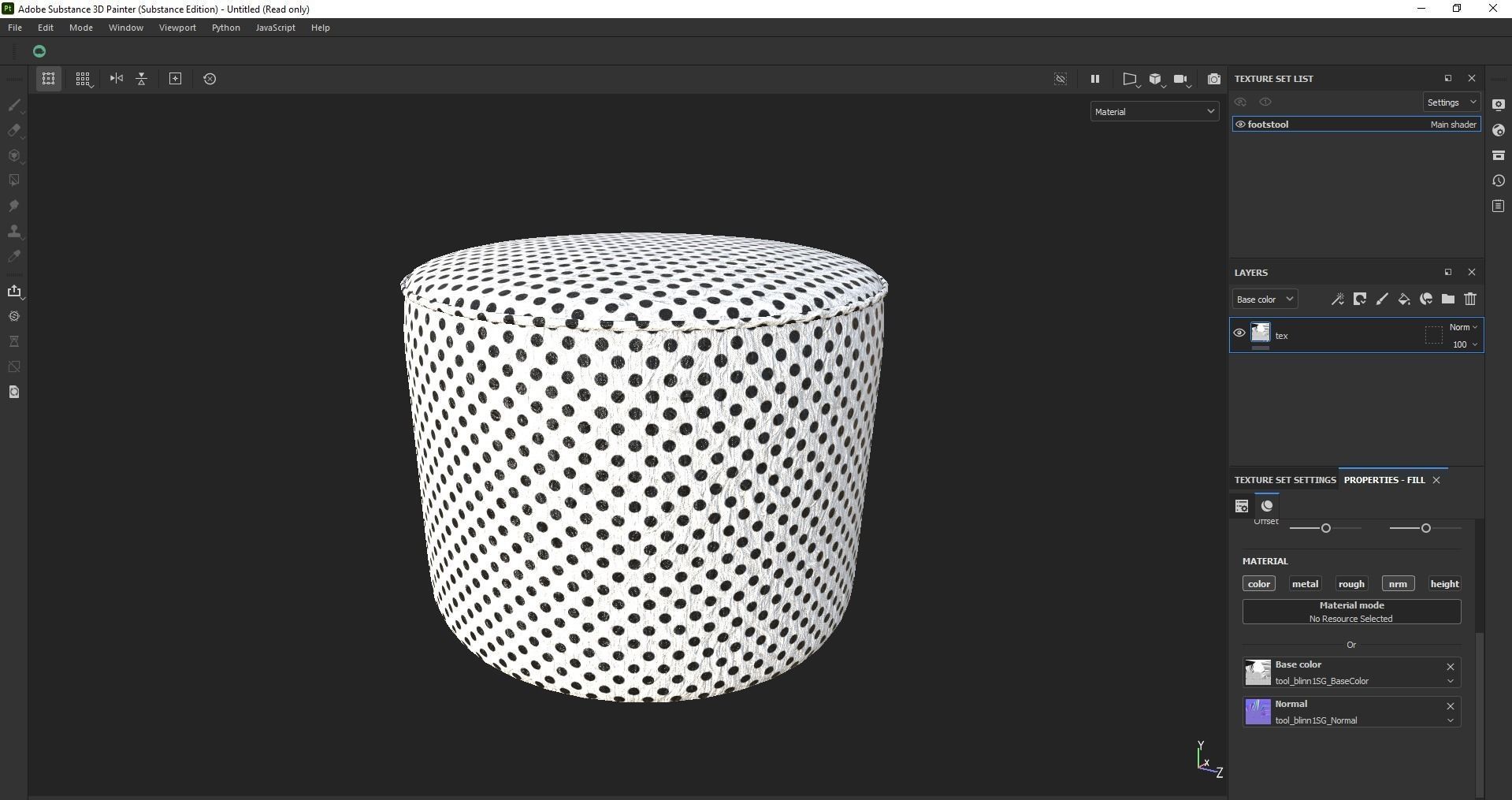Open the Log clipboard icon

coord(1499,206)
